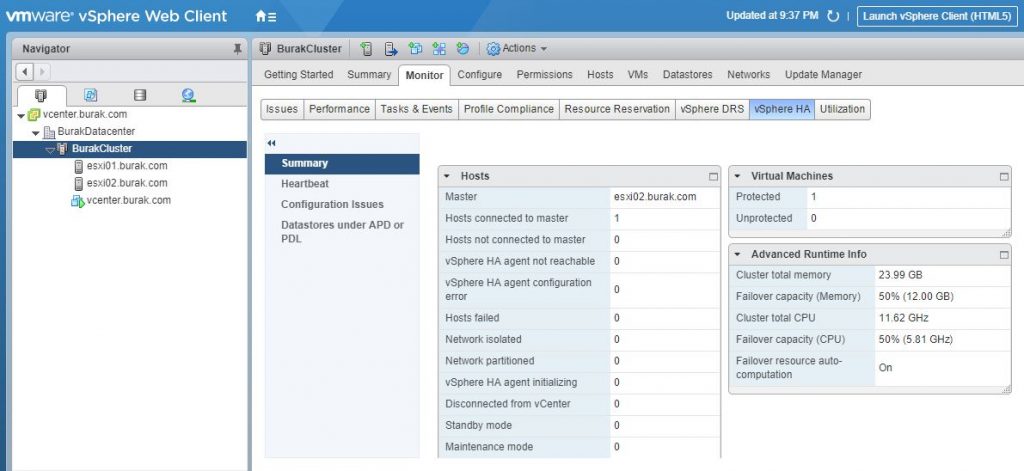Select Summary in the vSphere HA menu

[342, 164]
